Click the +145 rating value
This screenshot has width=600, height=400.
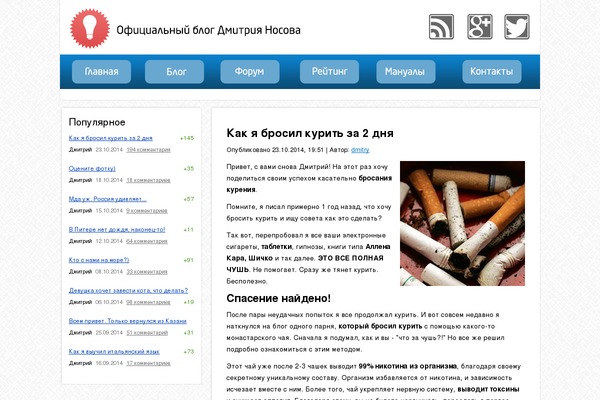tap(187, 138)
